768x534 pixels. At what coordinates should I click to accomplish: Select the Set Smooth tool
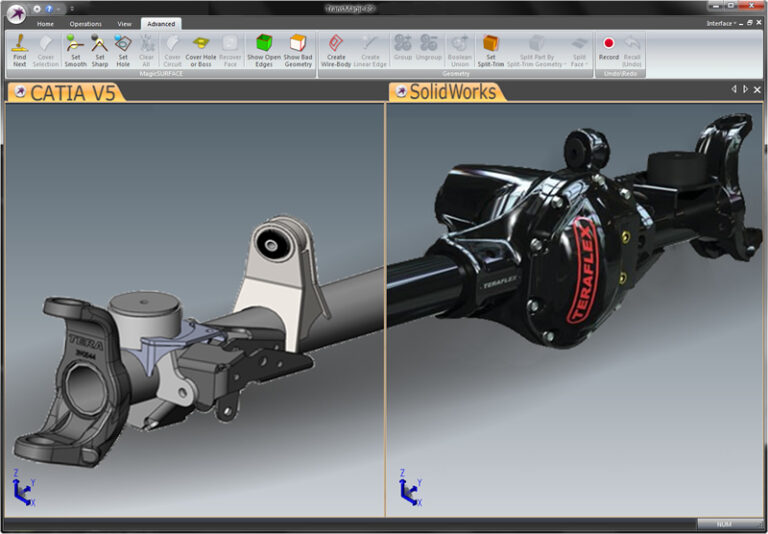coord(76,49)
